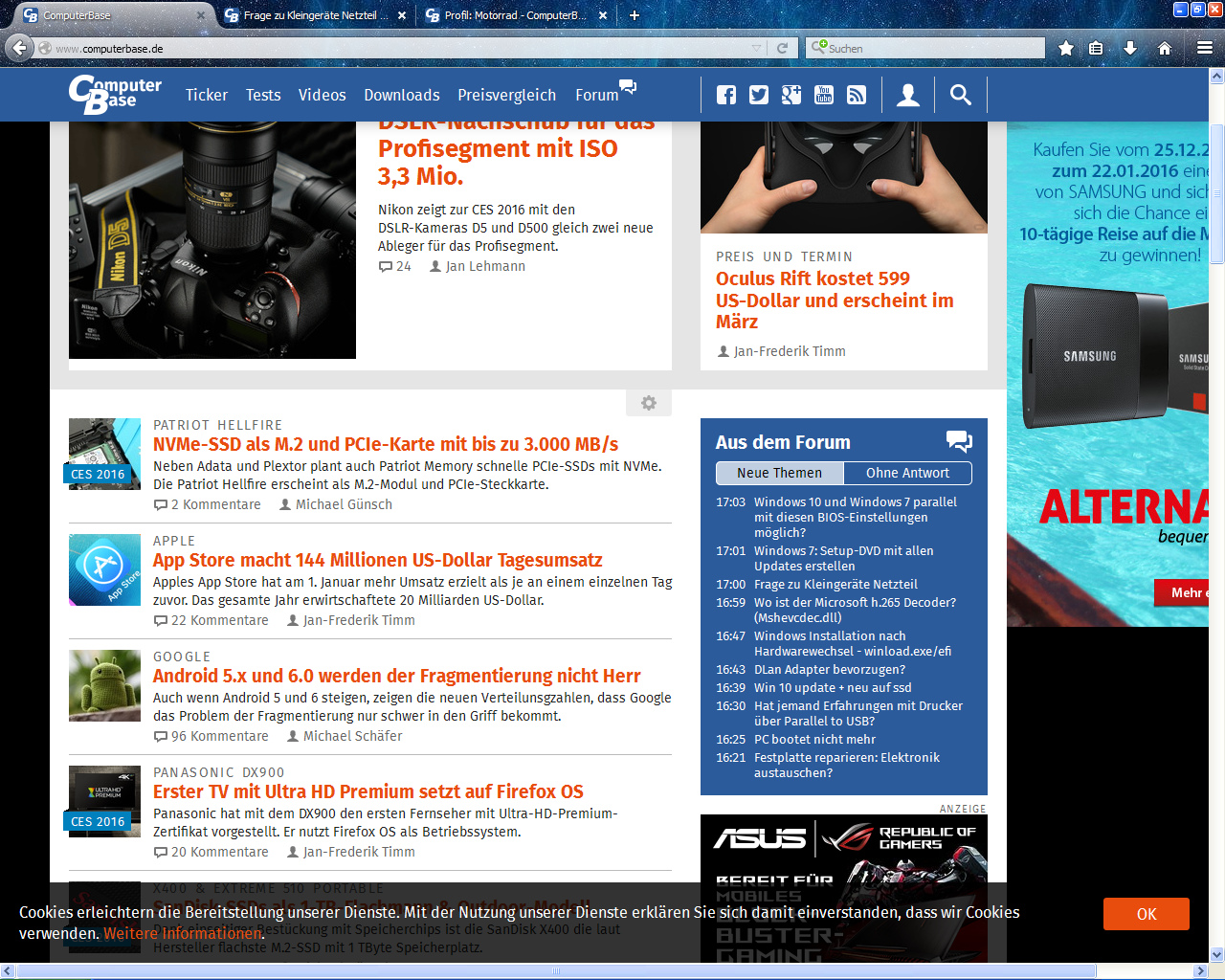Click the Android robot article thumbnail

(105, 685)
